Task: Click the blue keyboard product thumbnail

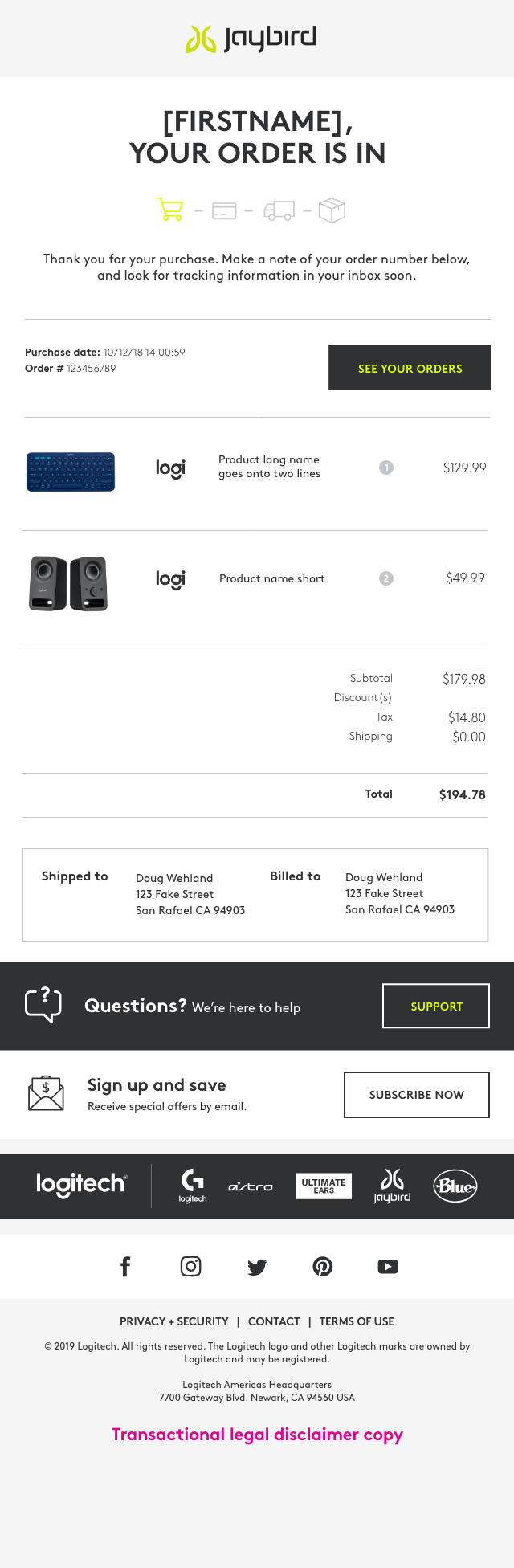Action: coord(71,472)
